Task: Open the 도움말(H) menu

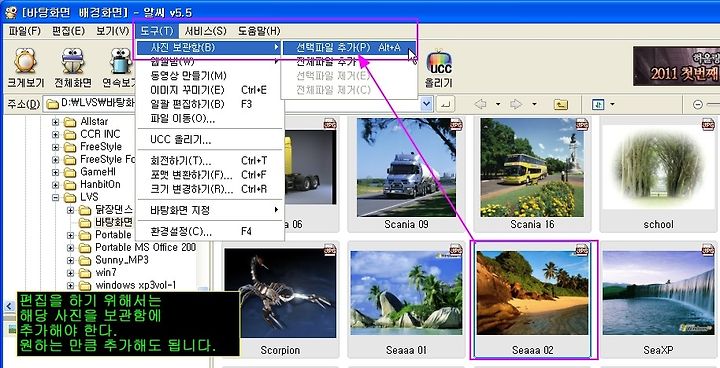Action: [x=259, y=31]
